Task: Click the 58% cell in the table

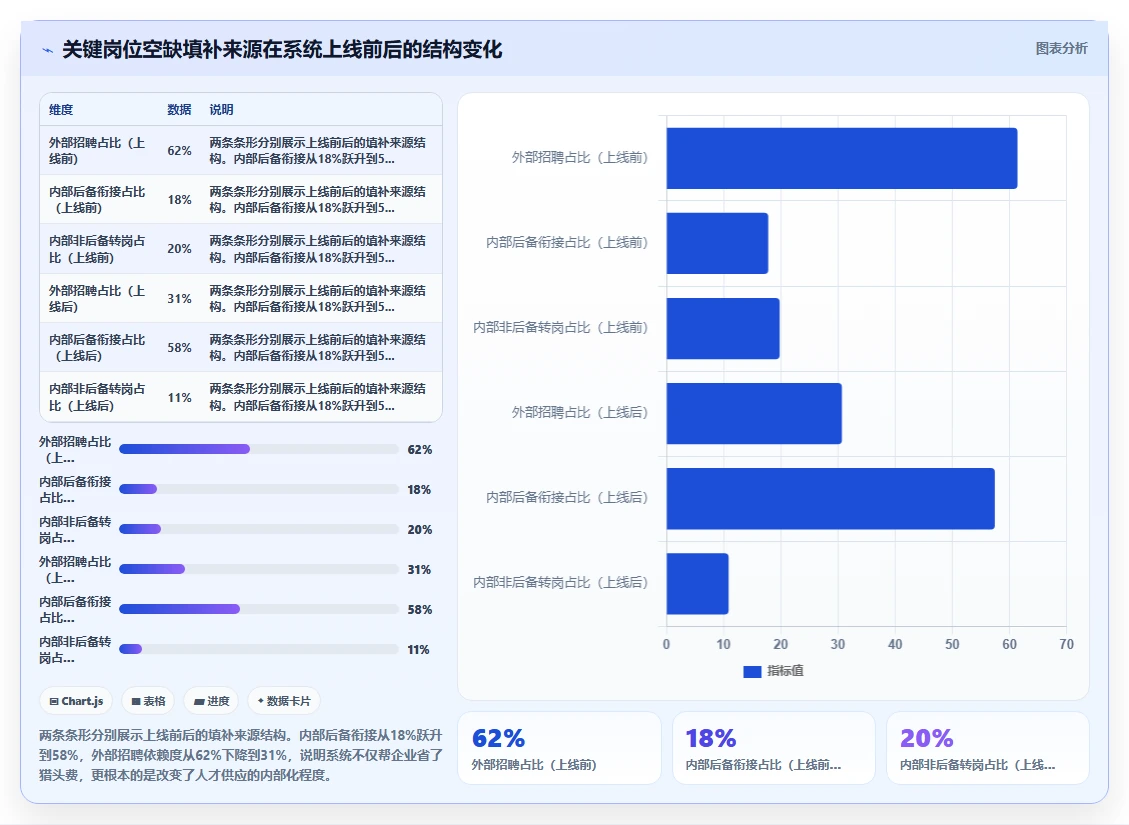Action: click(x=179, y=347)
